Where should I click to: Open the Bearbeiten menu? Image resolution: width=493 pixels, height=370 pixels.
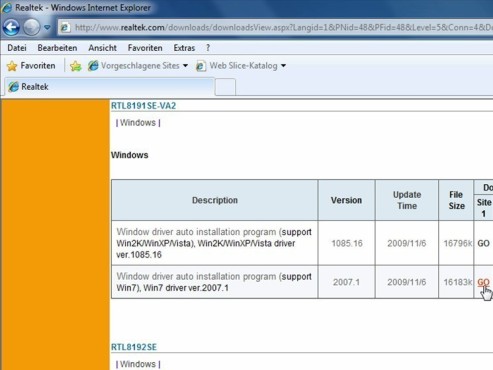[57, 48]
